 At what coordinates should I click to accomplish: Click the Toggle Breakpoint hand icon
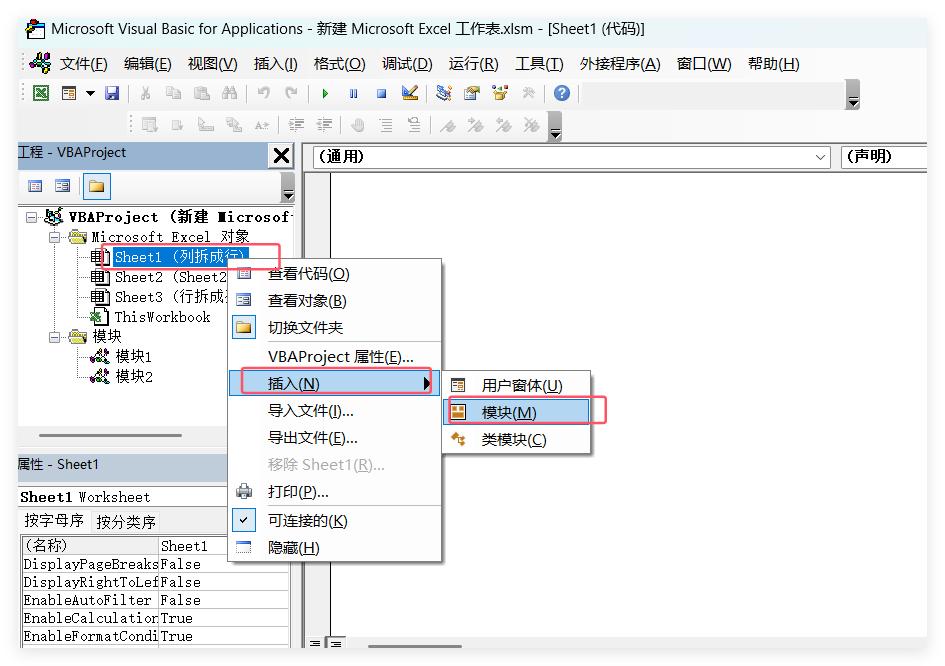357,125
